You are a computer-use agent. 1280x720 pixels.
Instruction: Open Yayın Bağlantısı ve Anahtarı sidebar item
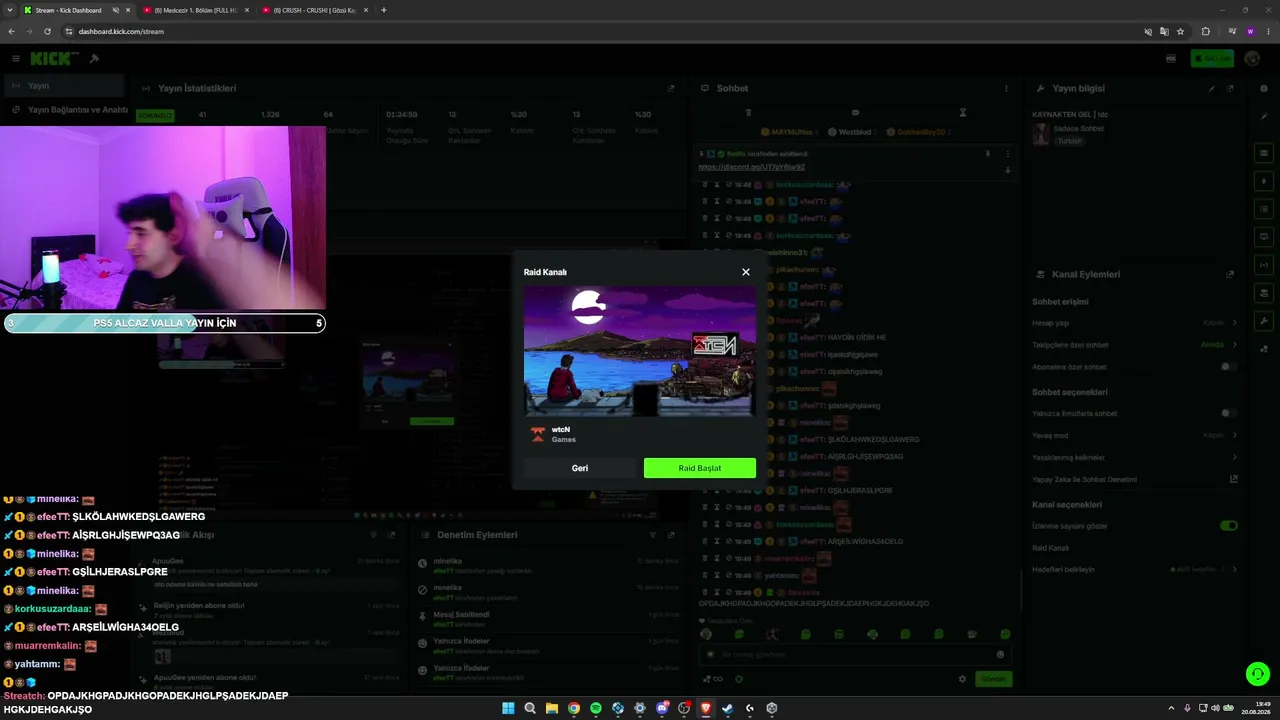pos(68,110)
